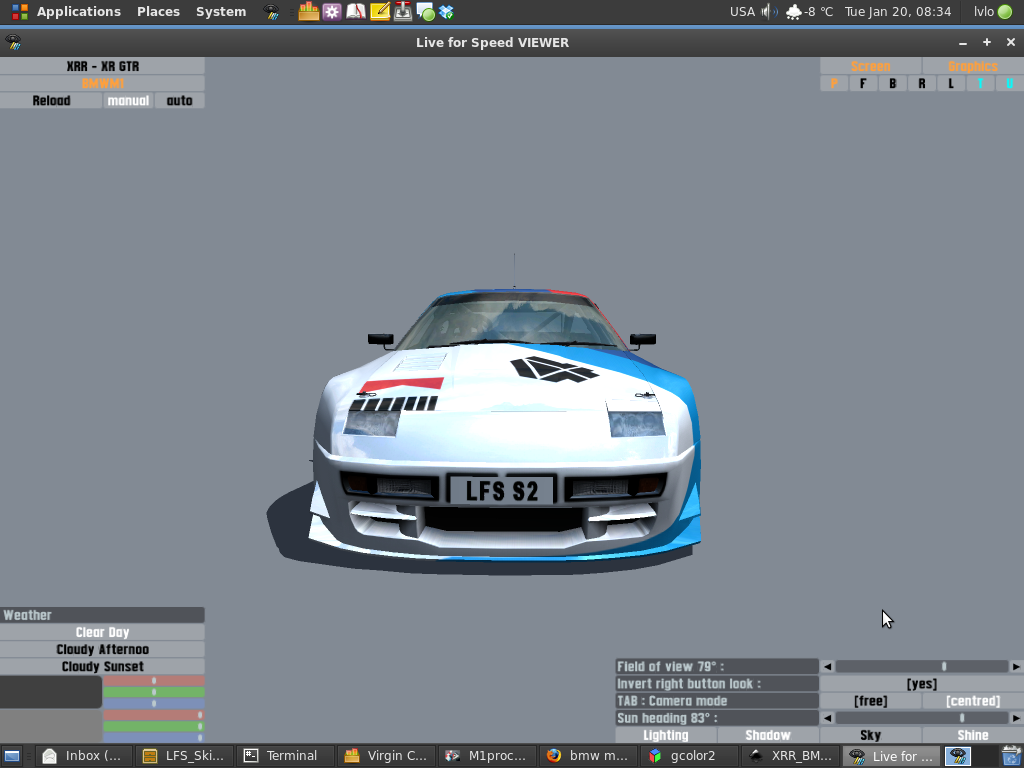
Task: Open the orange bar-chart file manager launcher
Action: click(308, 11)
